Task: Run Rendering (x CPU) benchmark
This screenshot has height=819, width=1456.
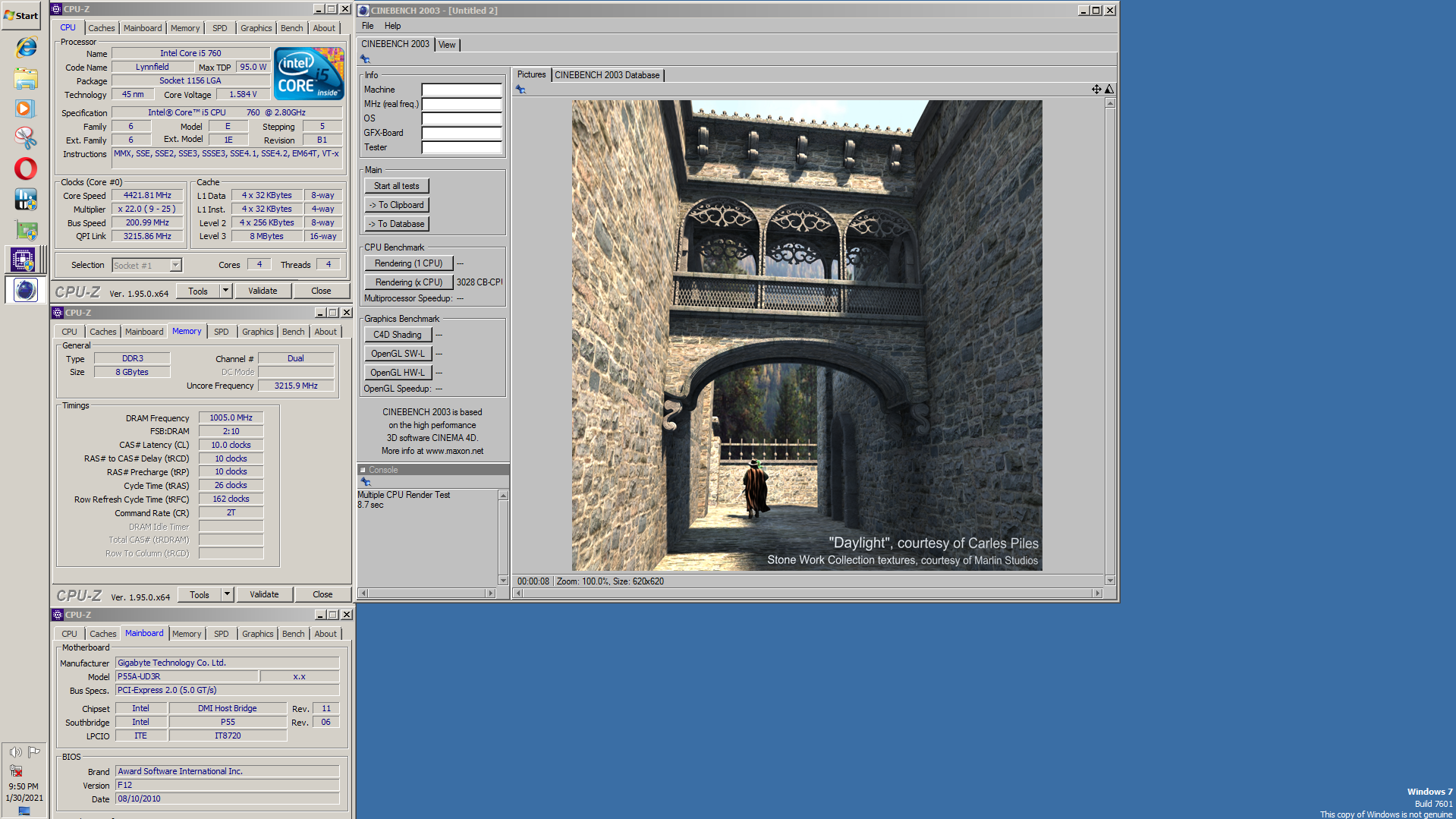Action: (x=408, y=282)
